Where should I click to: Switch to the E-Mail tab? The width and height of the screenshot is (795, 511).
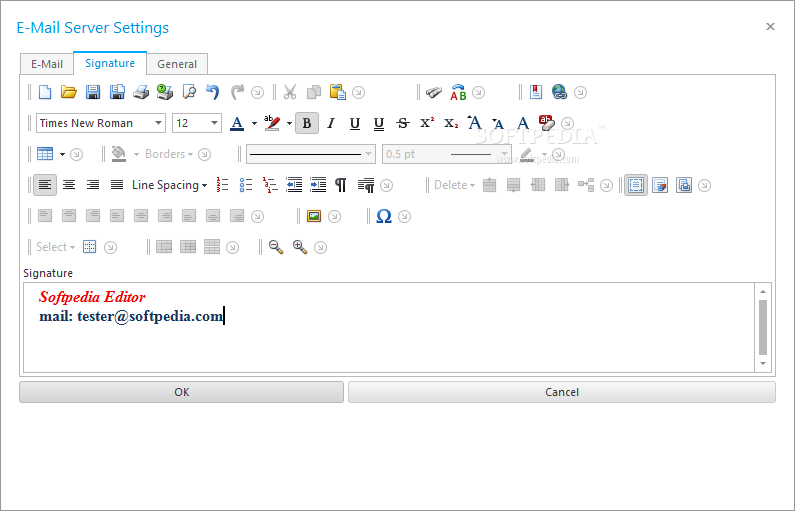[x=47, y=64]
